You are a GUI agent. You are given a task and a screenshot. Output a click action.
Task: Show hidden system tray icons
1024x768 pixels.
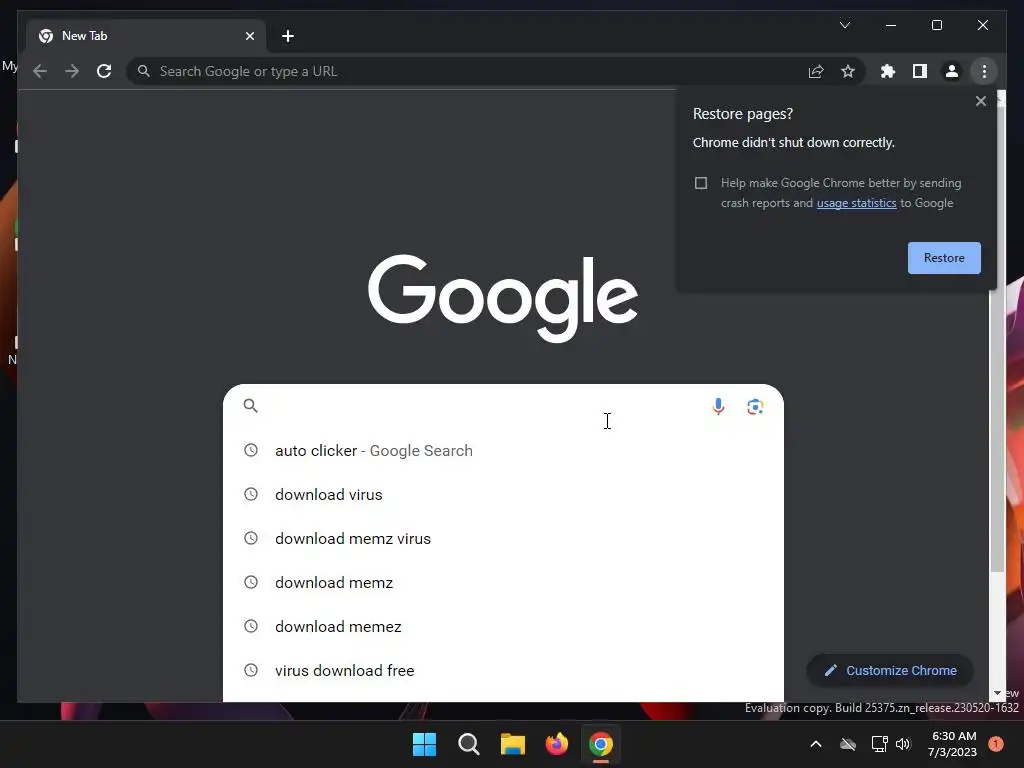(816, 744)
